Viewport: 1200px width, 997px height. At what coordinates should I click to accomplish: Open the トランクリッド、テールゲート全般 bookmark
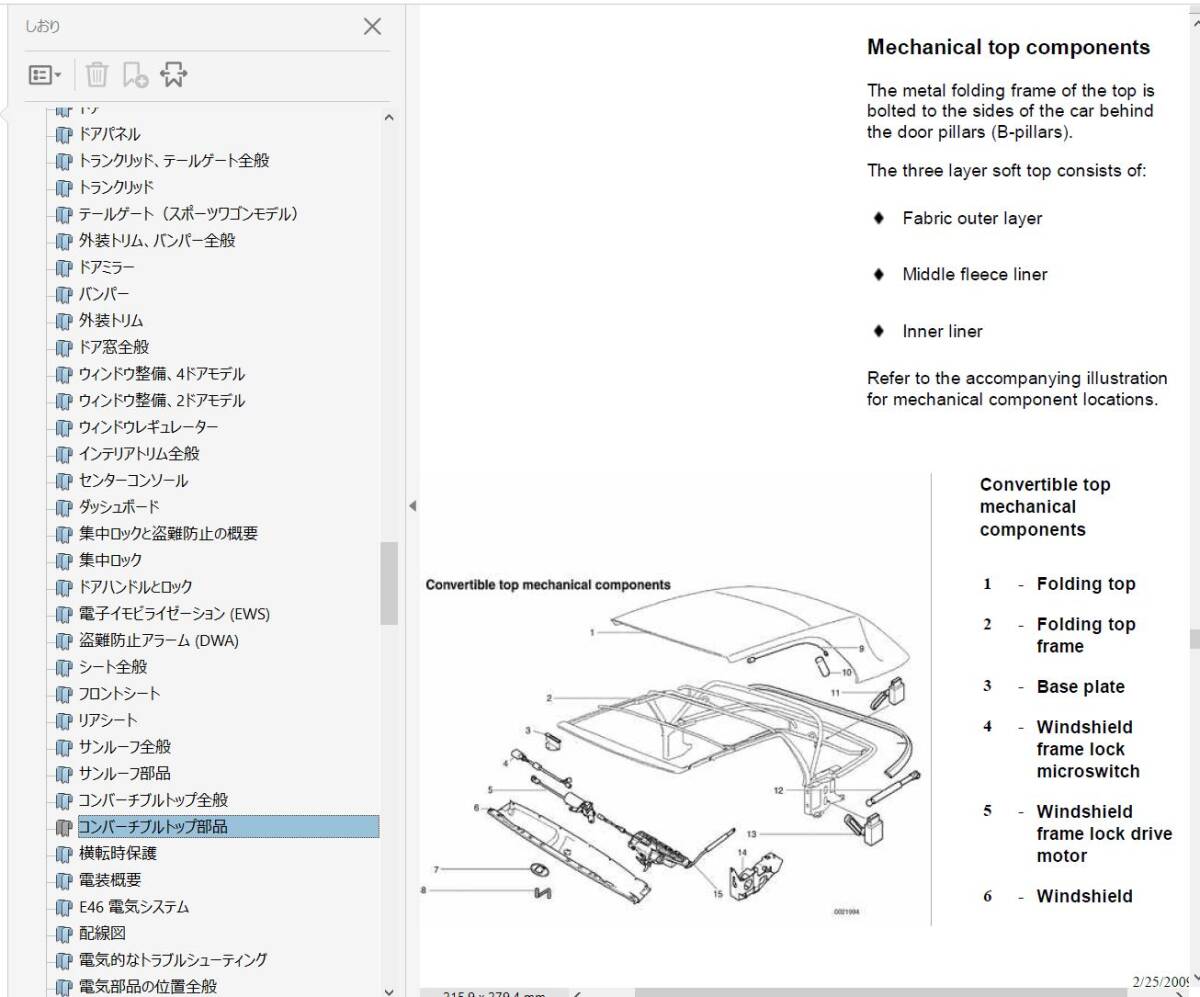174,160
